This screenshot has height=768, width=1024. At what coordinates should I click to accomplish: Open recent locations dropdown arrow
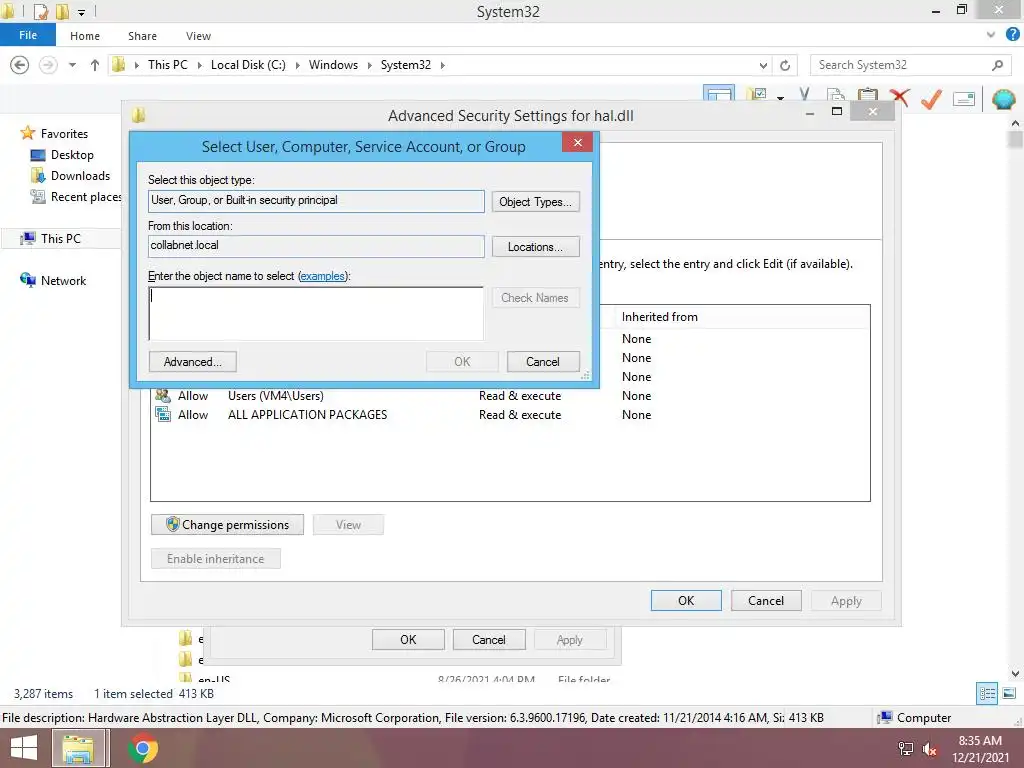(72, 65)
